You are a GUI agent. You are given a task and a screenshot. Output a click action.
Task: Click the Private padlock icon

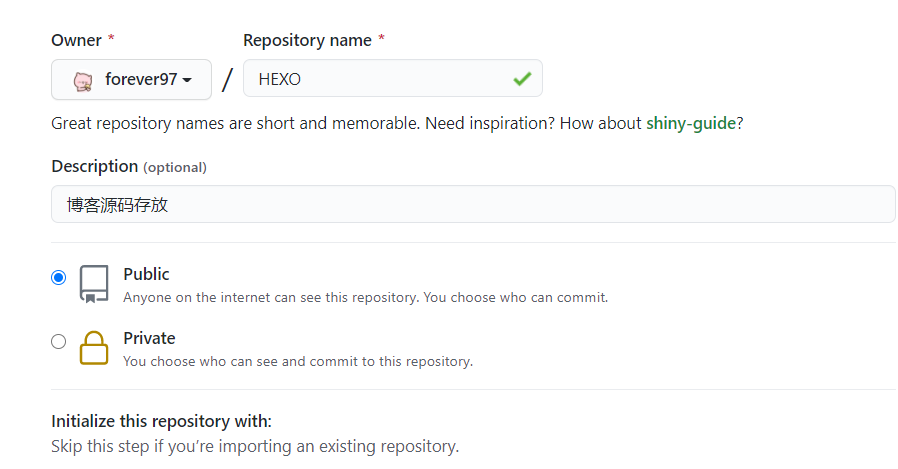point(94,348)
